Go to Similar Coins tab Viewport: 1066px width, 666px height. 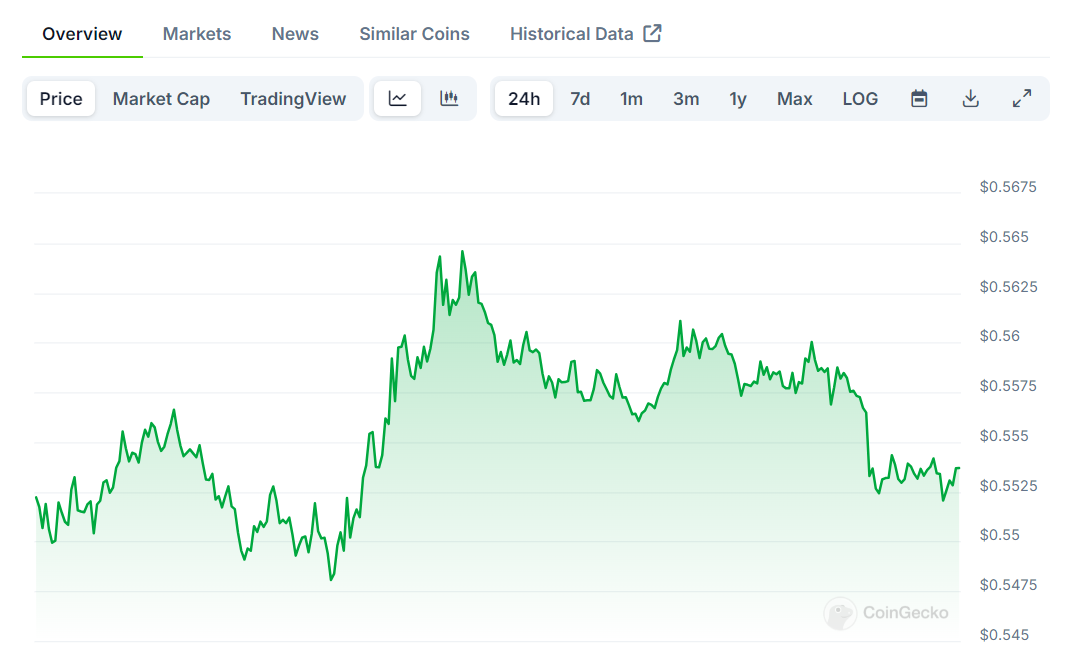414,34
